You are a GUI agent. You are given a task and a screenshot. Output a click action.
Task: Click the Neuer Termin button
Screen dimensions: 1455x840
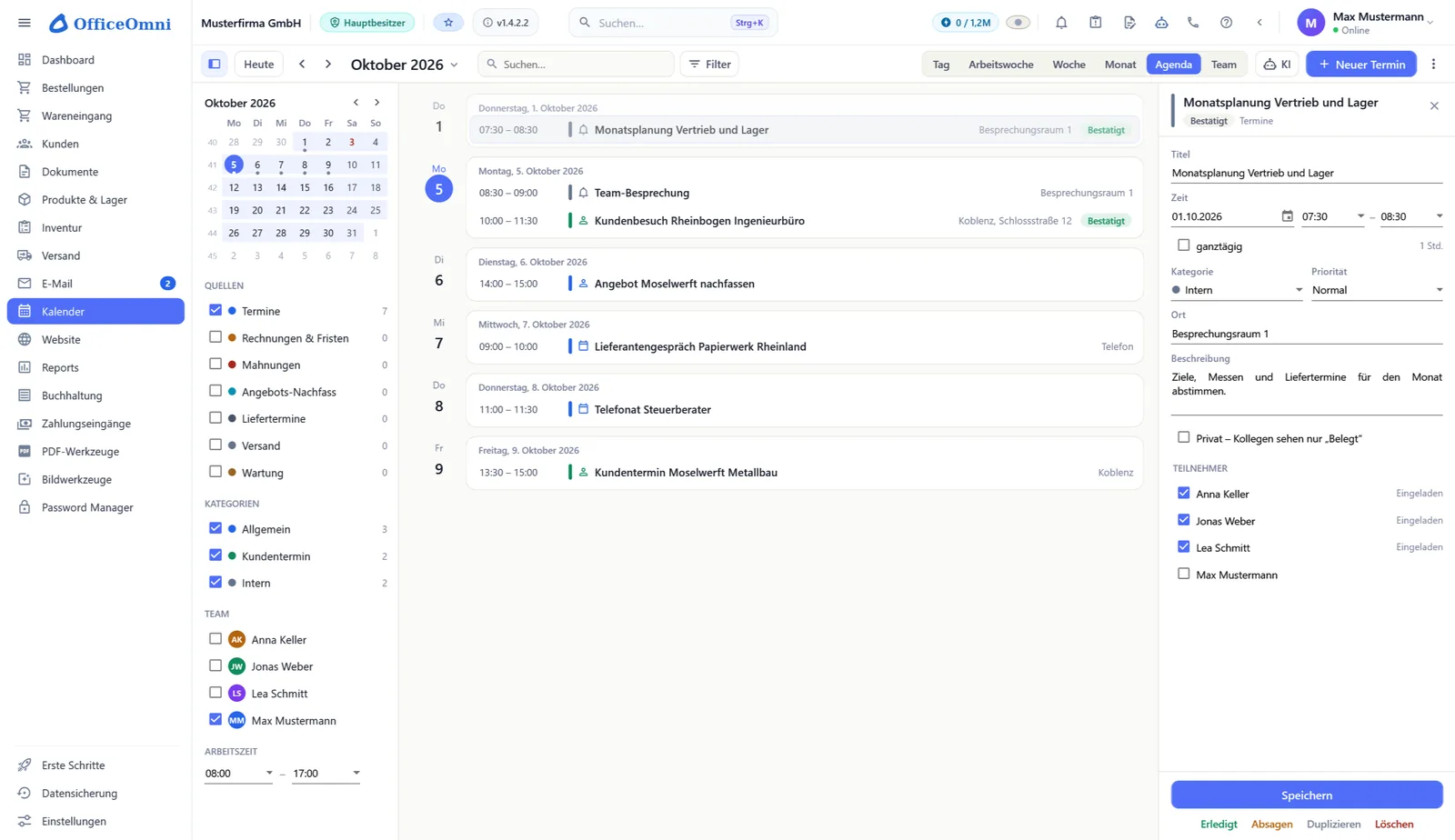[x=1361, y=65]
